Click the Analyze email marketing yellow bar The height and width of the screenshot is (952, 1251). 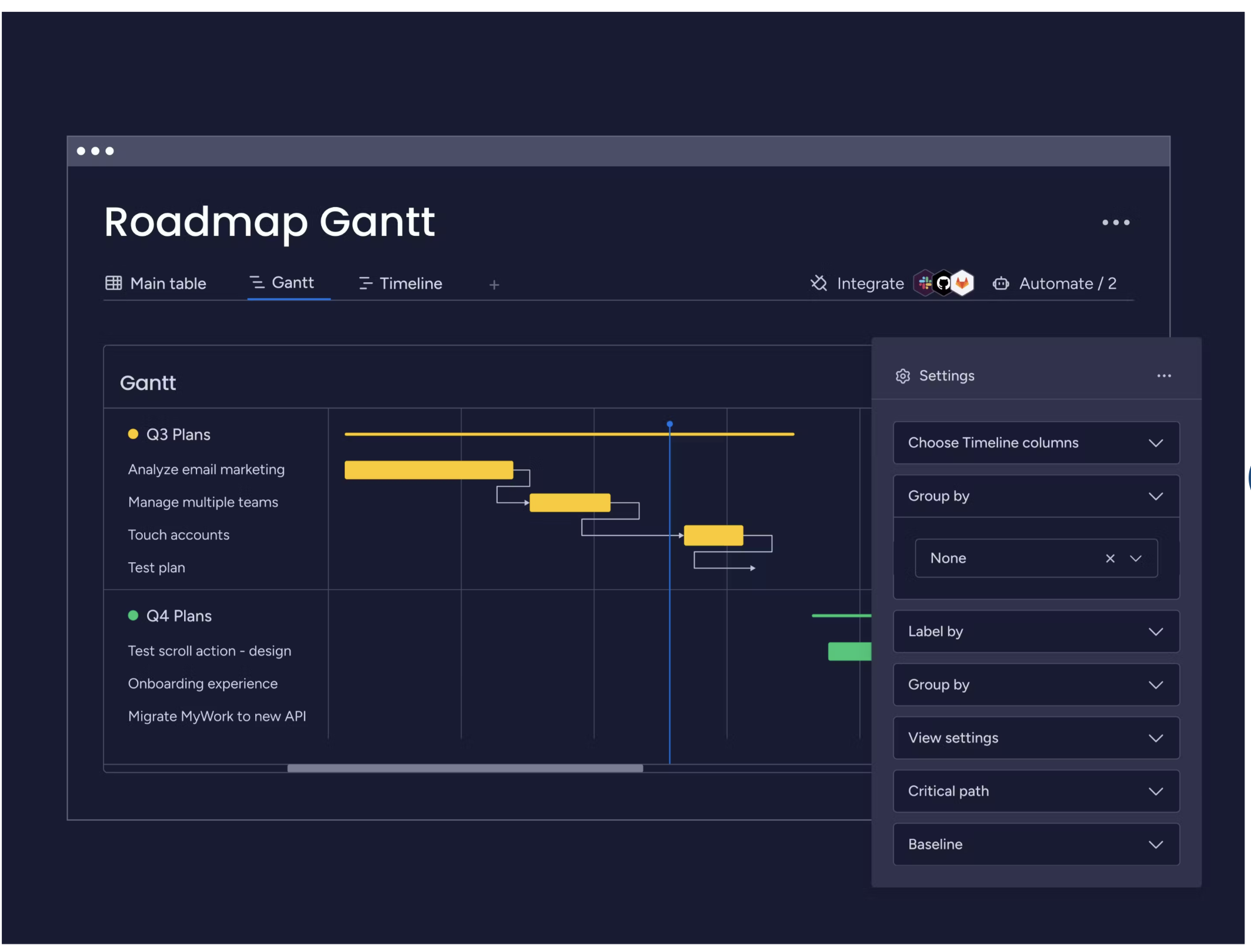point(429,470)
